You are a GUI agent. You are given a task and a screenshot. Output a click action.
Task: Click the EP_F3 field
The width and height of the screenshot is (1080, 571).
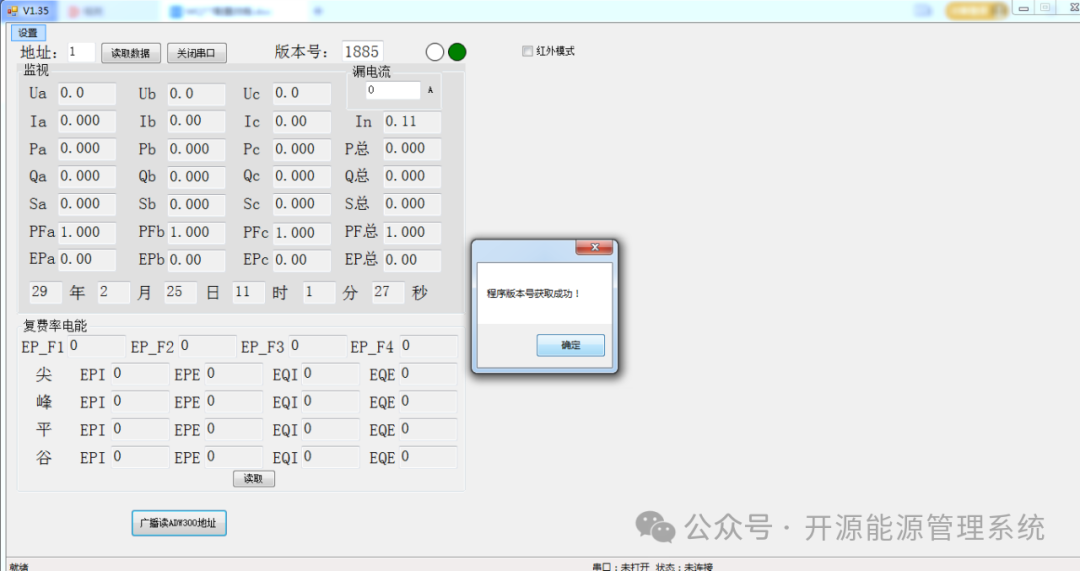click(318, 346)
